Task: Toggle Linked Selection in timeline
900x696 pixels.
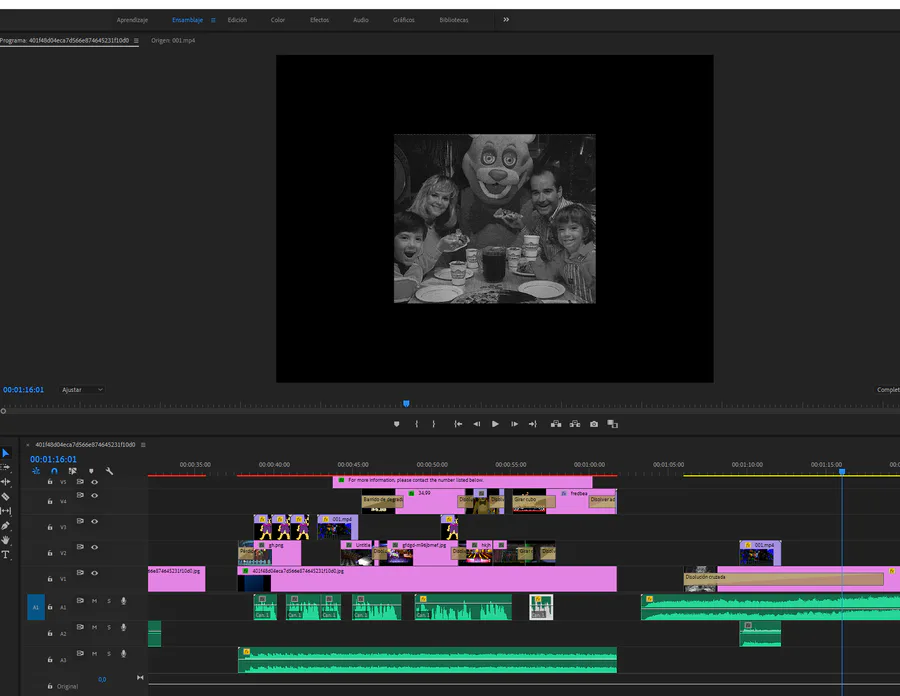Action: [x=72, y=471]
